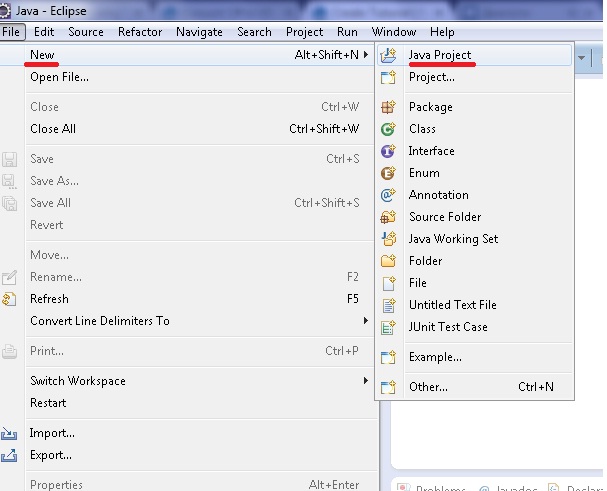The width and height of the screenshot is (607, 491).
Task: Click the Eclipse logo in title bar
Action: click(5, 10)
